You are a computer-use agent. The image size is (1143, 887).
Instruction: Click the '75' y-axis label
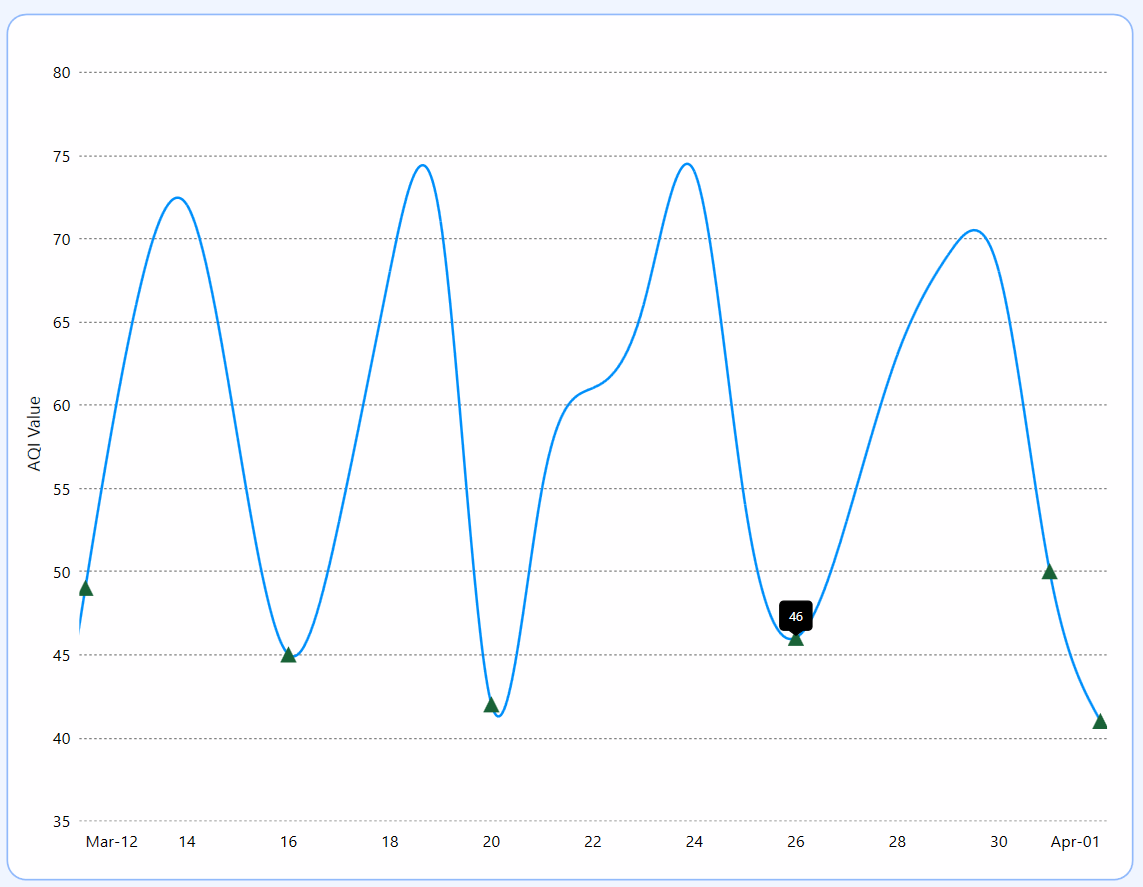click(62, 157)
